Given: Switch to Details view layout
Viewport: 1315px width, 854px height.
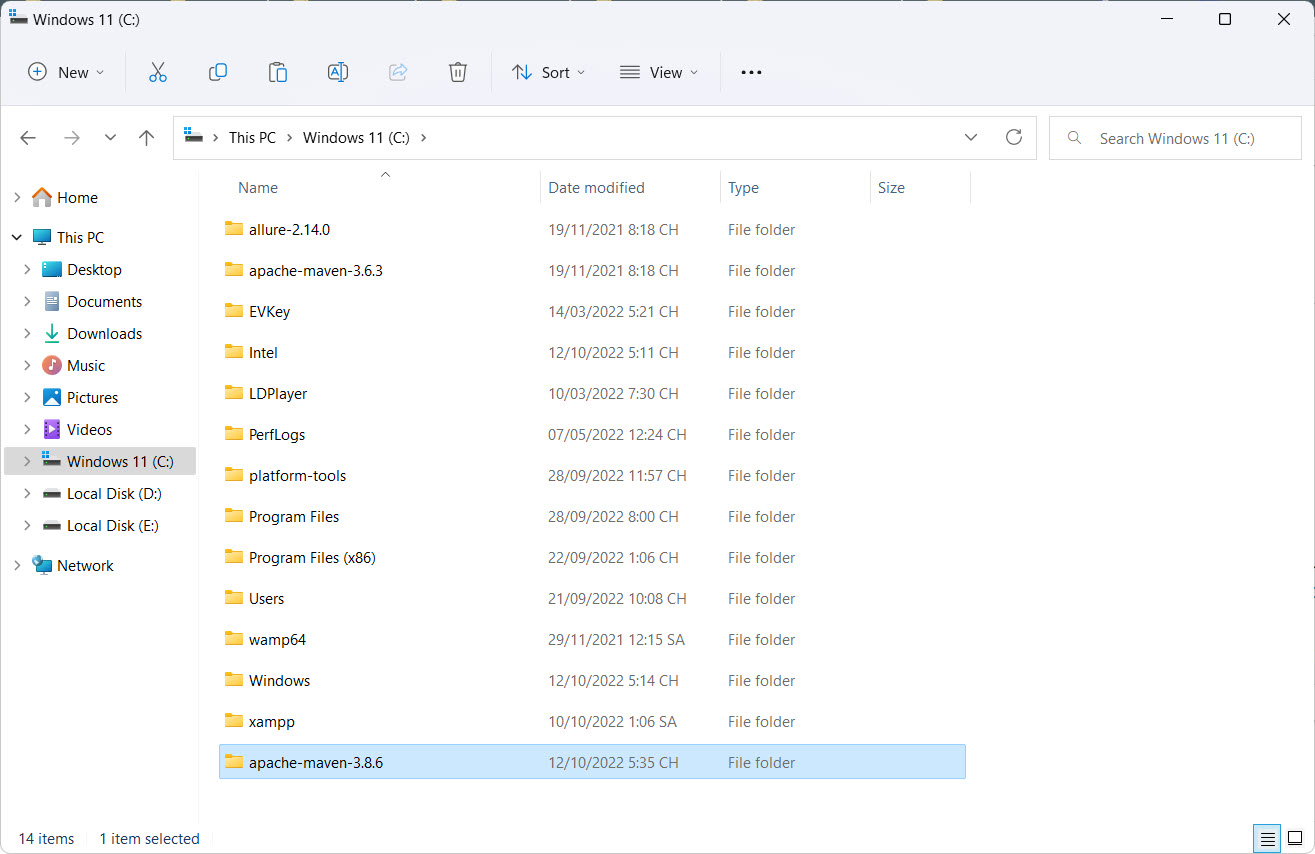Looking at the screenshot, I should click(1268, 838).
